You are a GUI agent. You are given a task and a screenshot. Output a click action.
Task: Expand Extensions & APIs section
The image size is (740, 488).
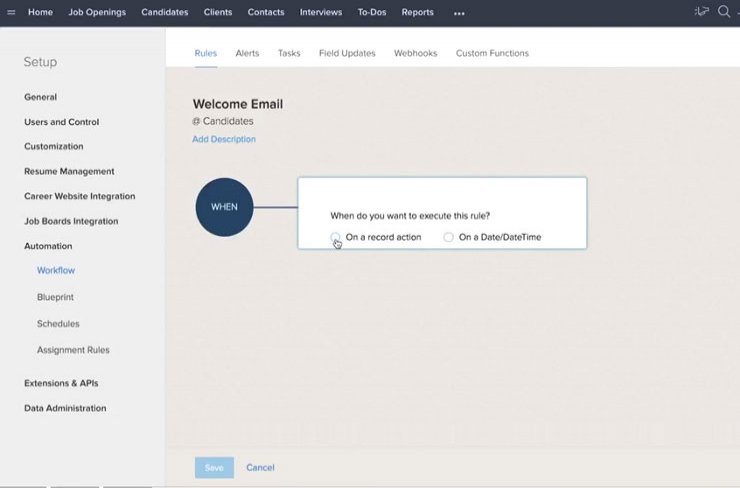pos(61,383)
